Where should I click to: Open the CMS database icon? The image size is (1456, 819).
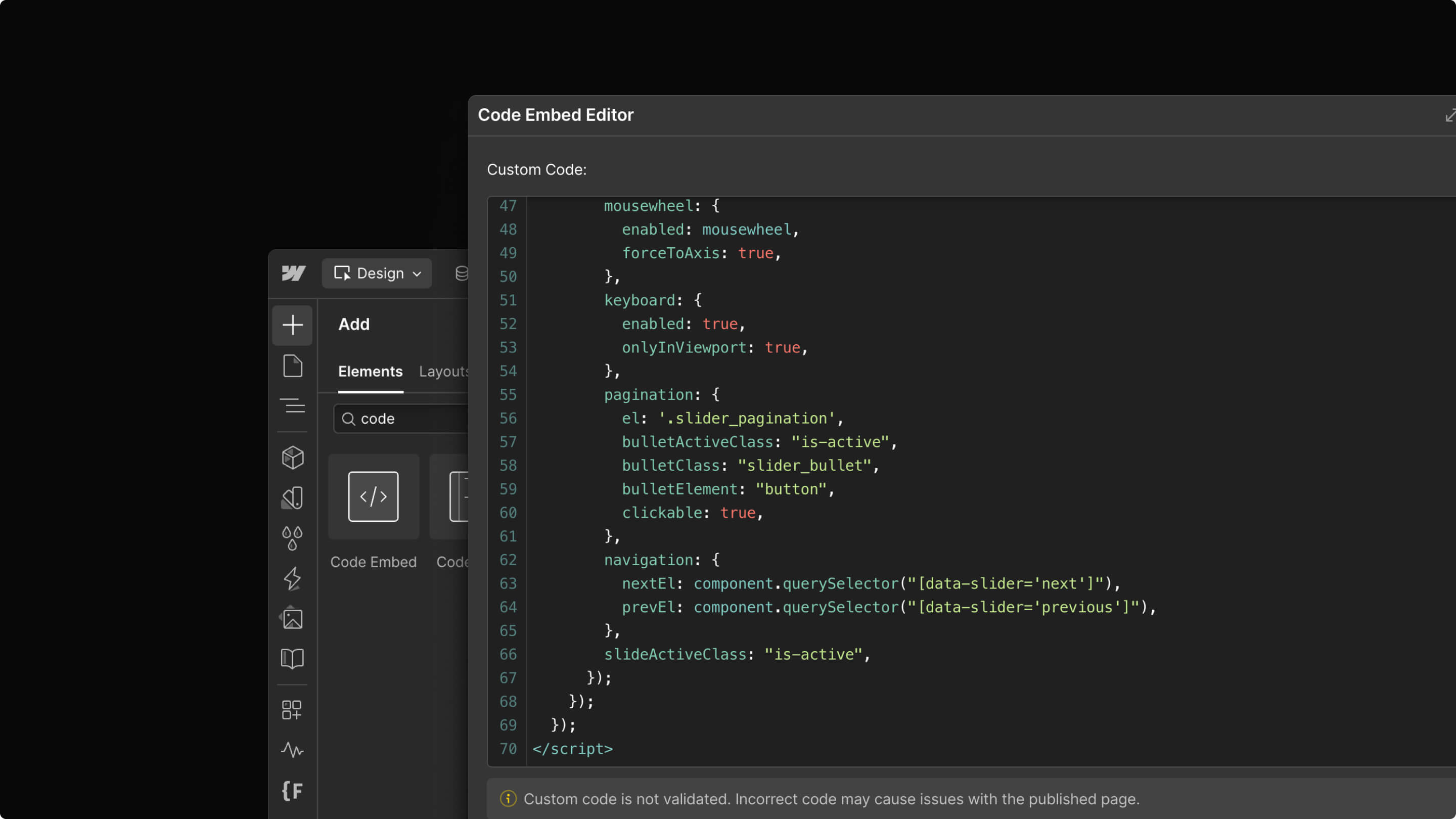[x=461, y=274]
